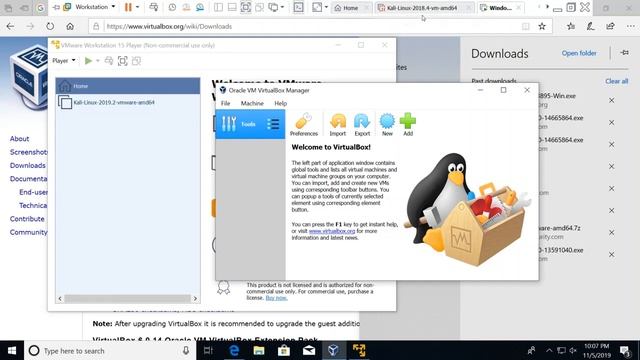Select the Tools entry in VirtualBox
The width and height of the screenshot is (640, 360).
[x=250, y=124]
